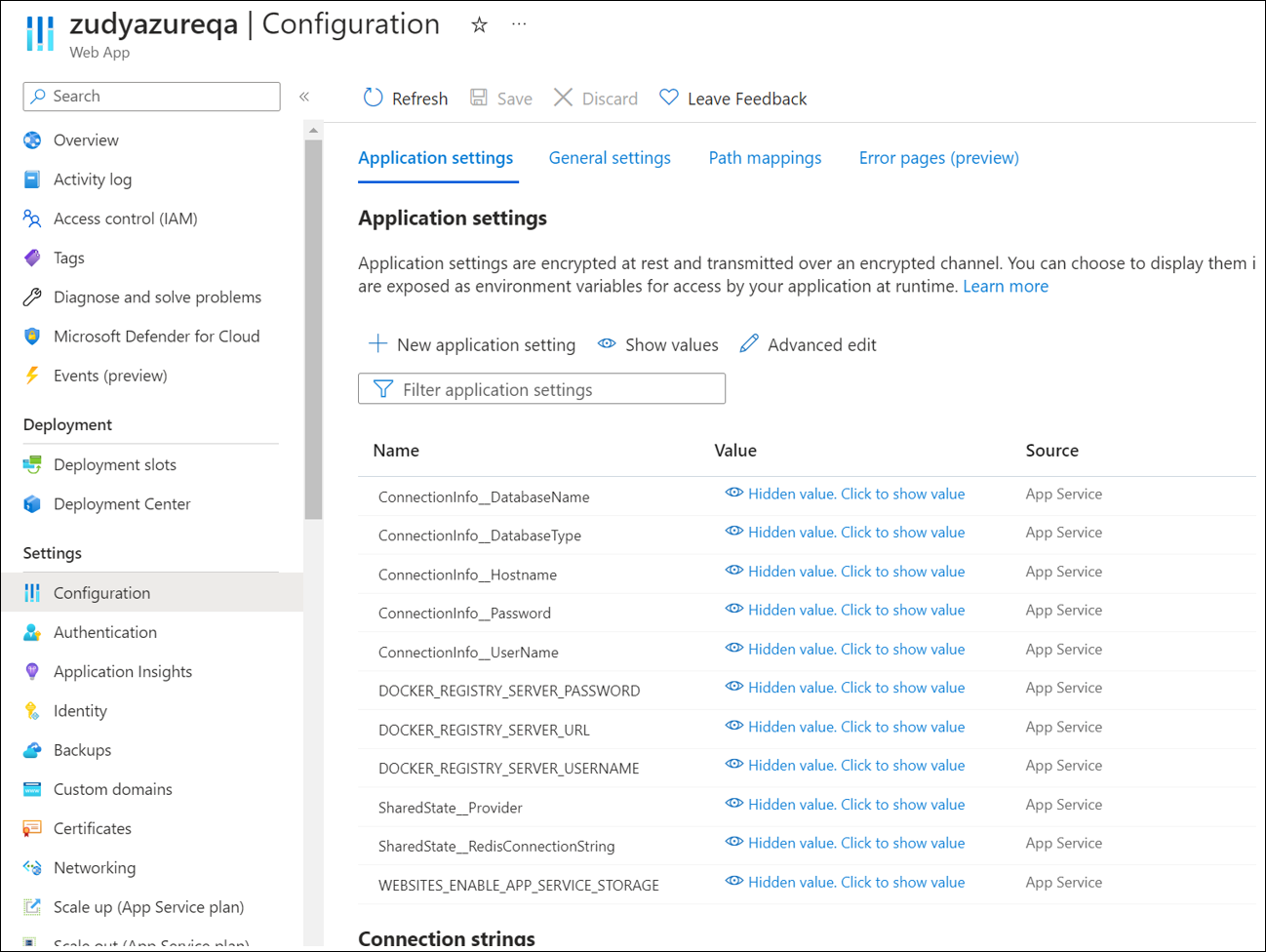Reveal hidden value for ConnectionInfo__Password
The width and height of the screenshot is (1266, 952).
[x=846, y=611]
